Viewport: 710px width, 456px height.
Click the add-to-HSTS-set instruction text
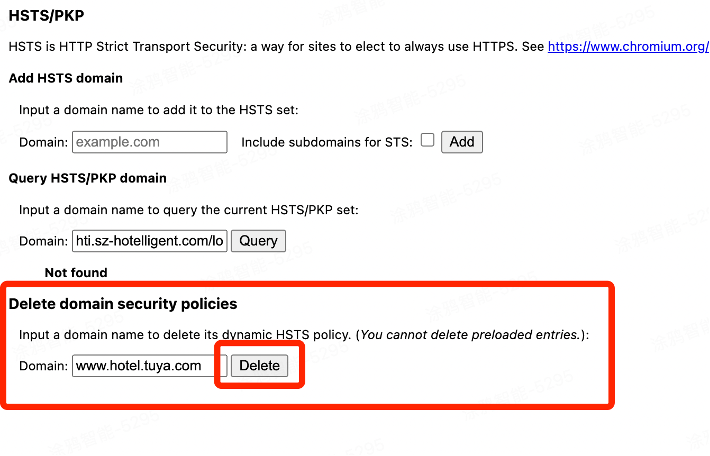[158, 110]
